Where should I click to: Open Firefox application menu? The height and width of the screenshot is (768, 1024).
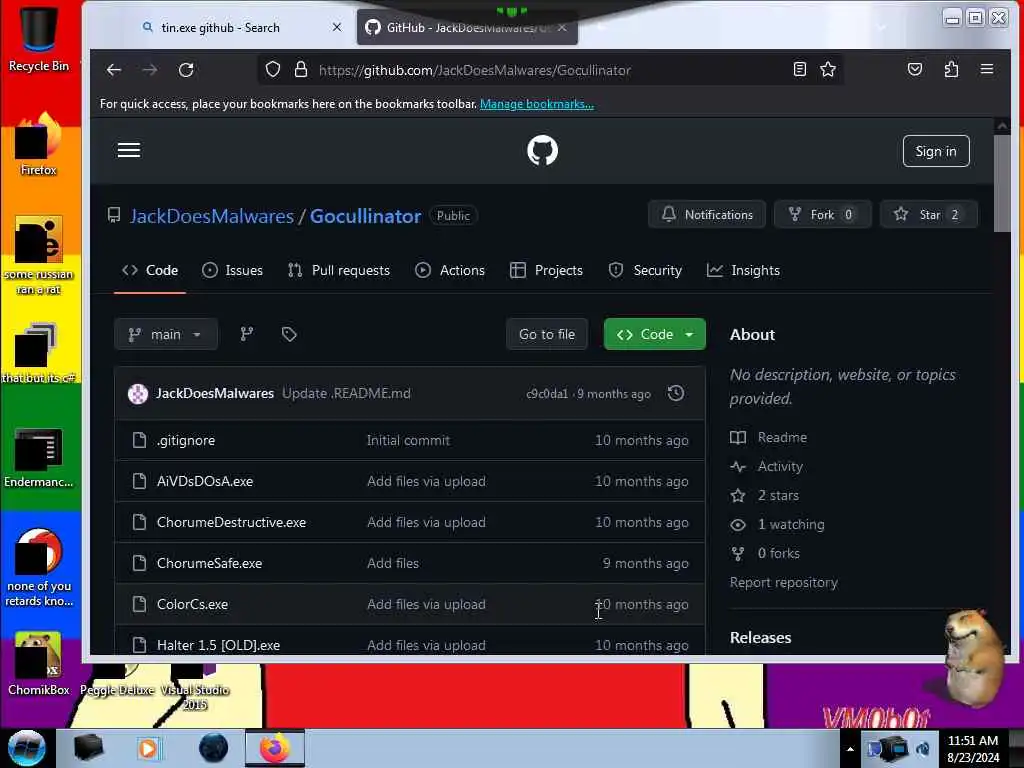pos(987,69)
